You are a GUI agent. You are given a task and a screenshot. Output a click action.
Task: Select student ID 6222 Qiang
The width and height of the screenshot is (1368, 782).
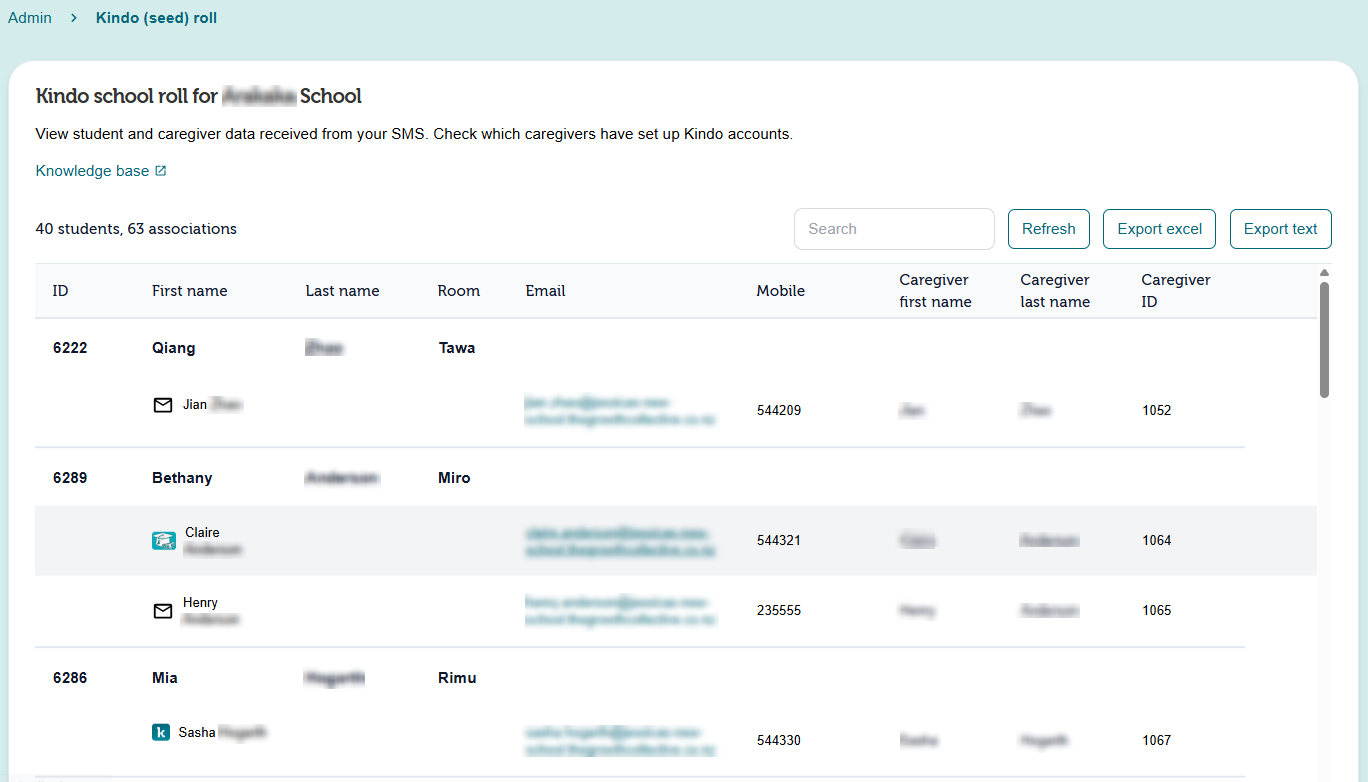(640, 348)
